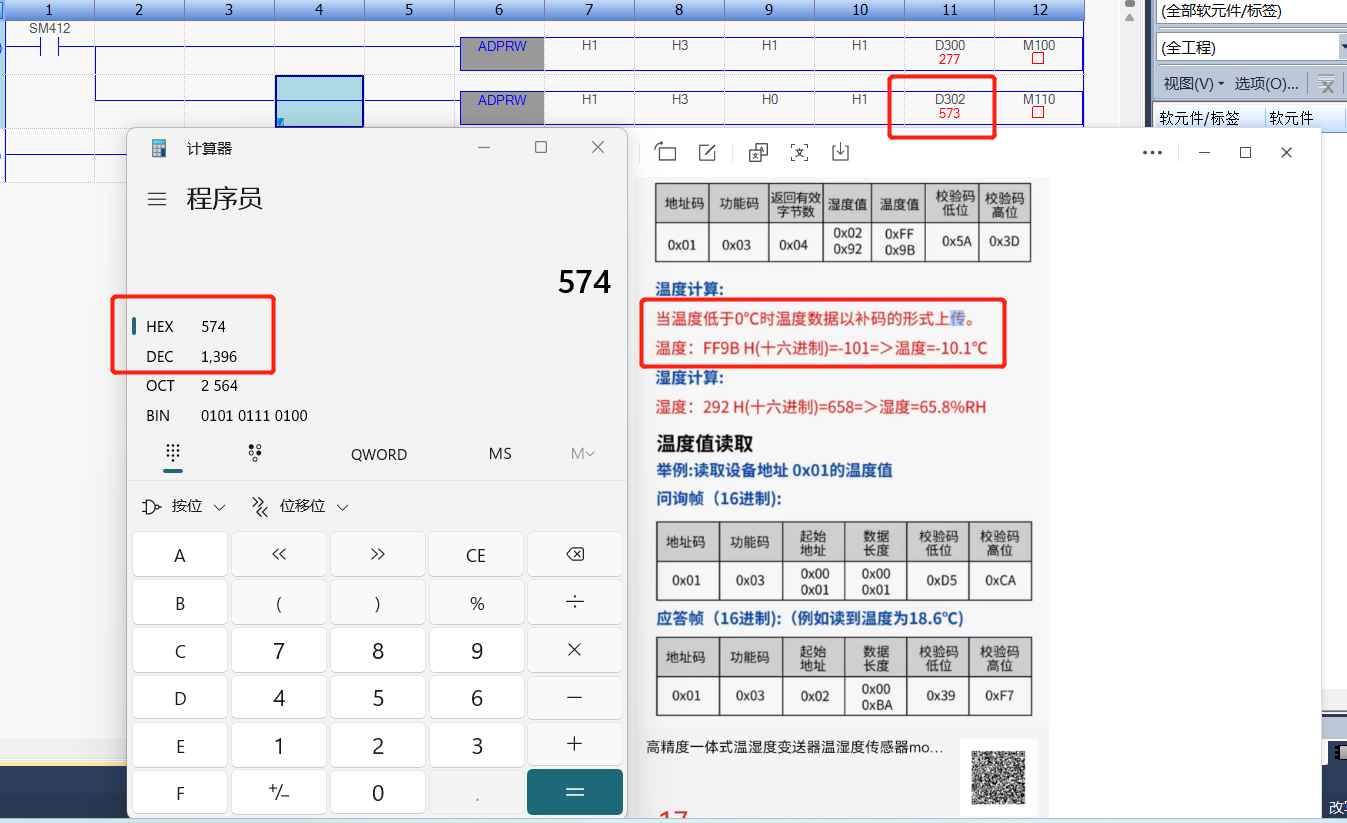The image size is (1347, 823).
Task: Click the edit image pencil icon
Action: [x=707, y=152]
